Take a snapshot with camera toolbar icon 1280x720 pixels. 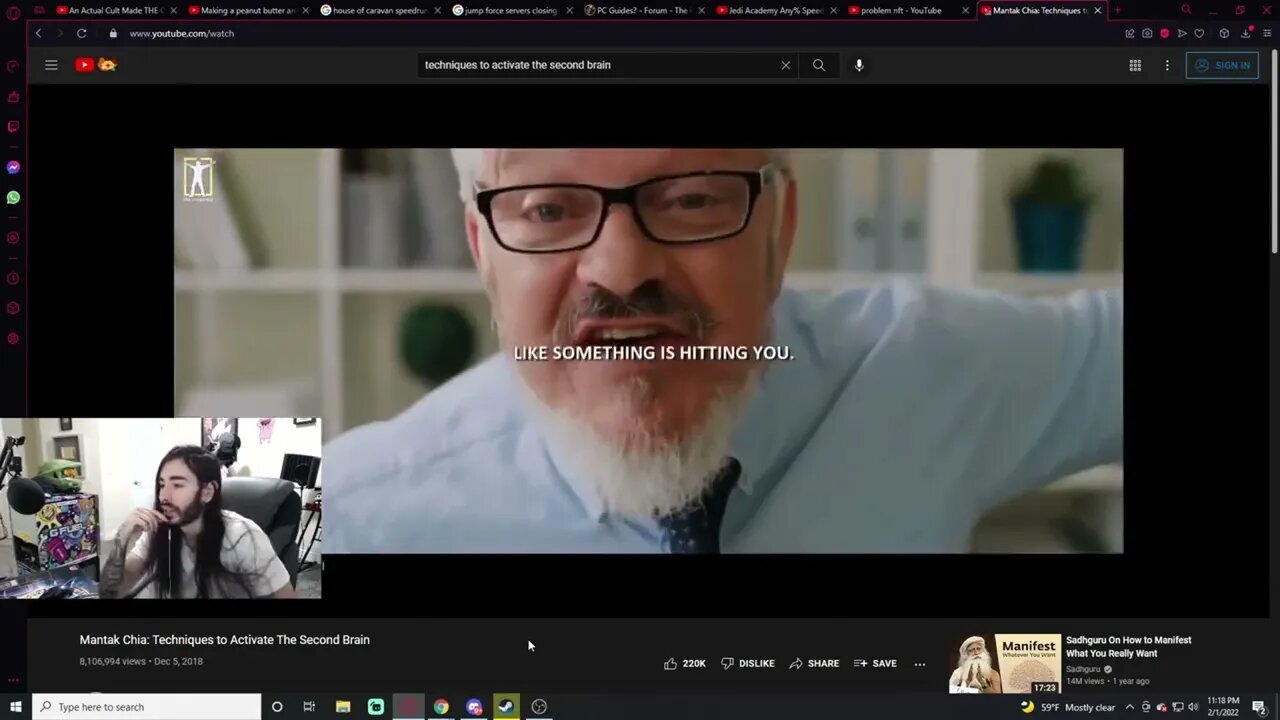pos(1147,33)
